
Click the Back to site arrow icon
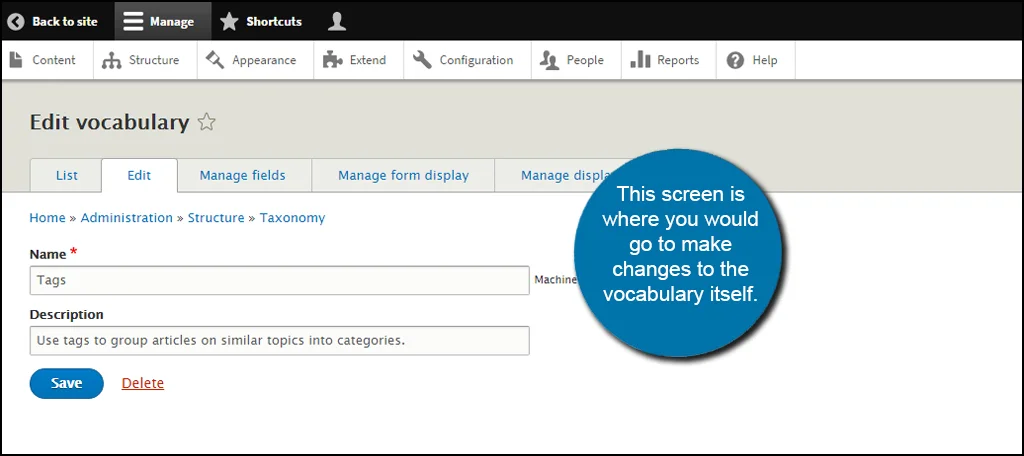pyautogui.click(x=16, y=21)
